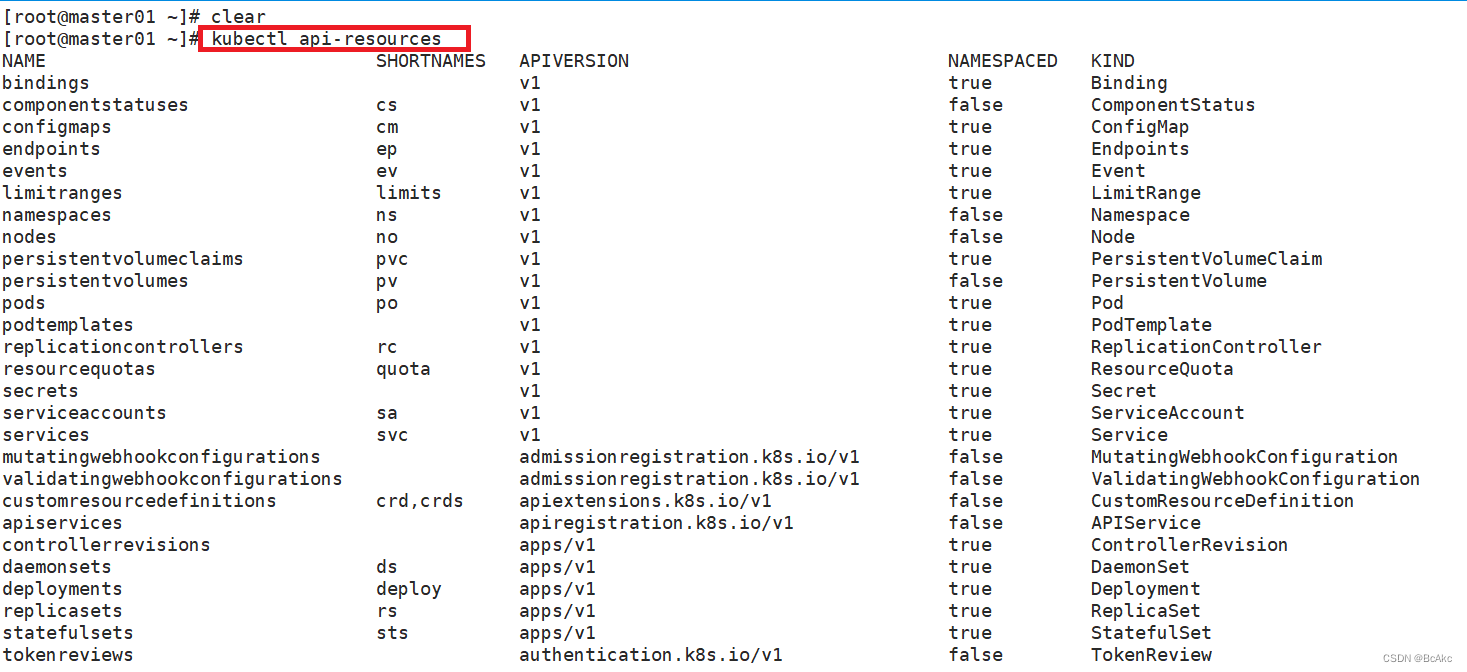Image resolution: width=1467 pixels, height=672 pixels.
Task: Click the 'controllerrevisions' resource name
Action: 106,545
